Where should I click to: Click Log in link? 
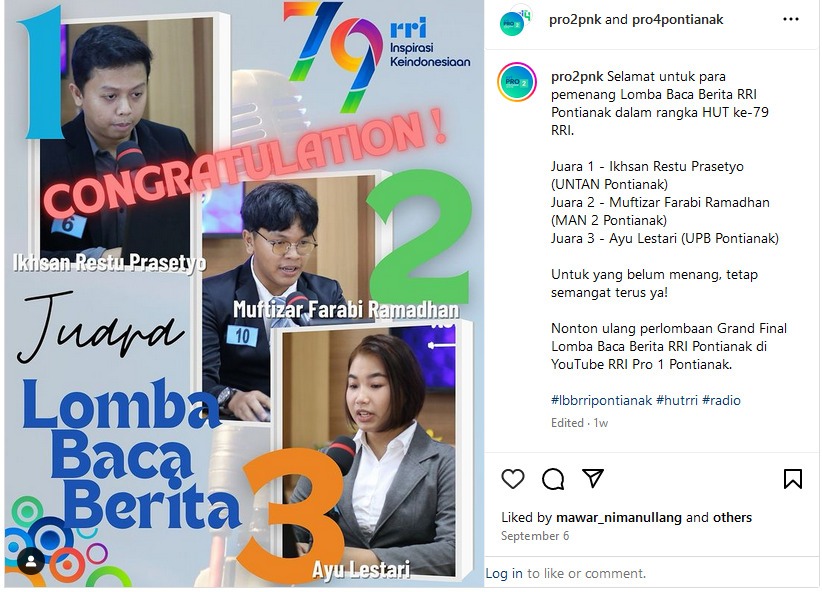point(504,573)
